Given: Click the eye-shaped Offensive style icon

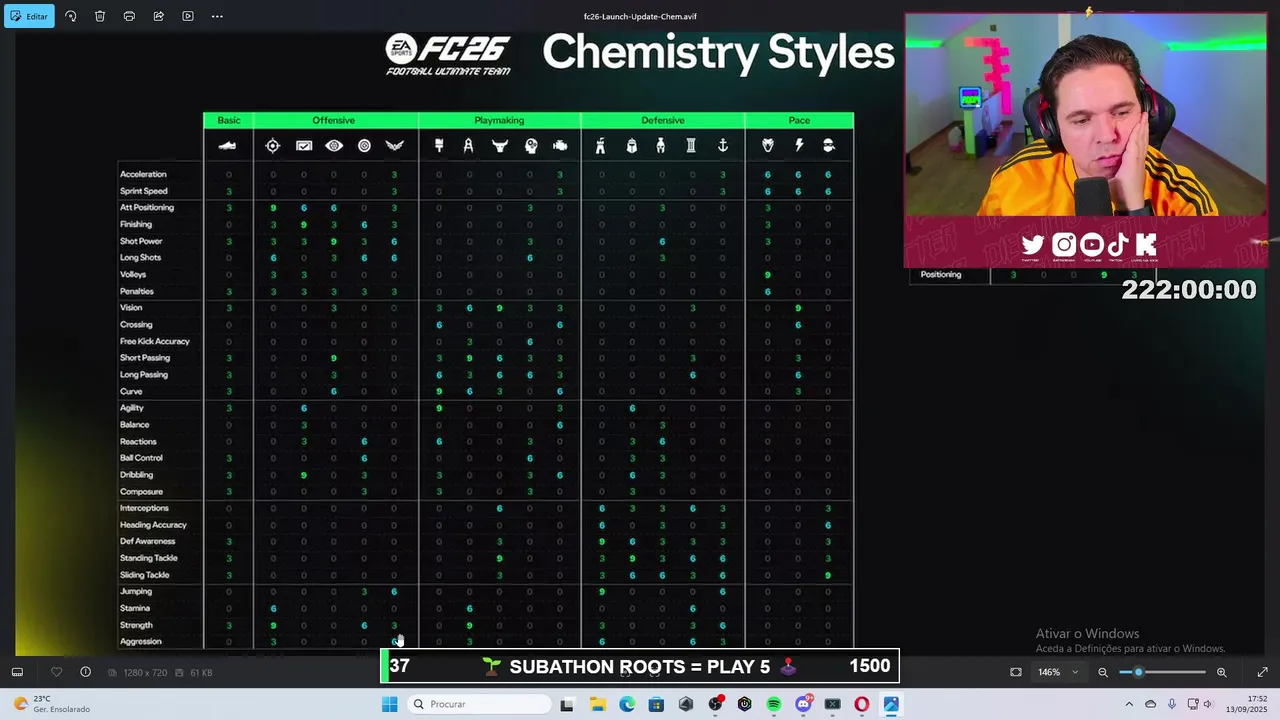Looking at the screenshot, I should point(334,146).
